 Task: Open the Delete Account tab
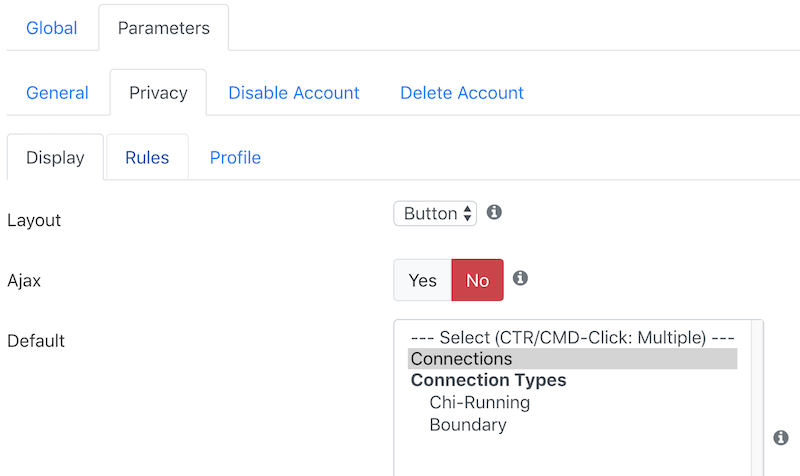pos(462,93)
